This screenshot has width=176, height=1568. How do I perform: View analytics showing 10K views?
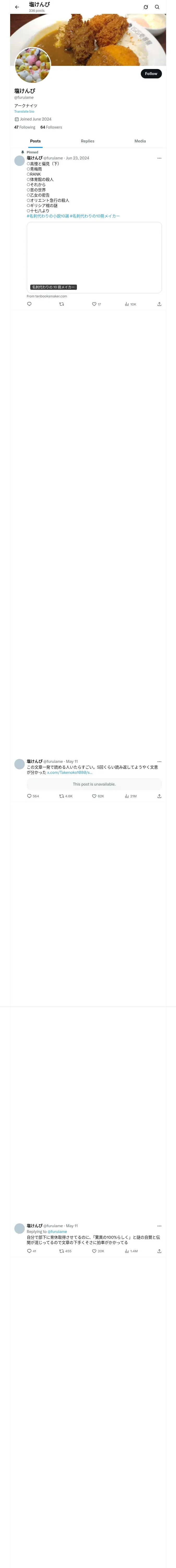[130, 304]
